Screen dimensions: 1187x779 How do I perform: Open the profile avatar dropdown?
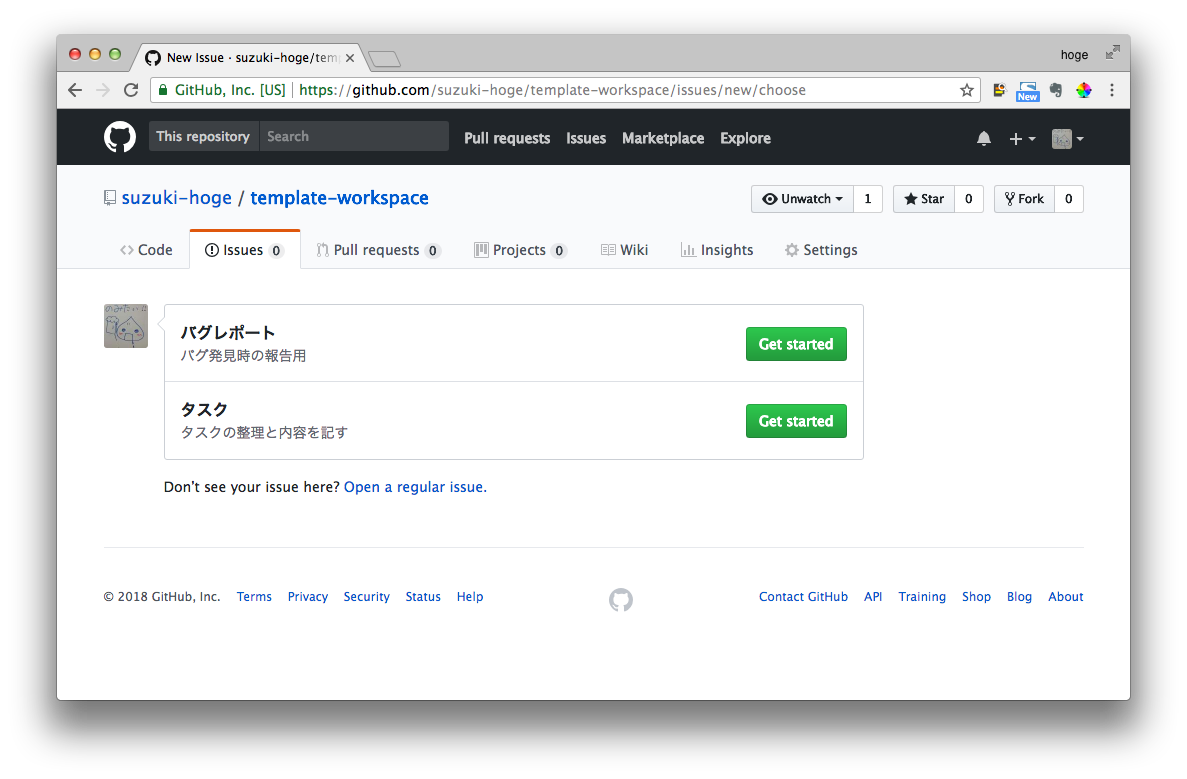(x=1066, y=138)
